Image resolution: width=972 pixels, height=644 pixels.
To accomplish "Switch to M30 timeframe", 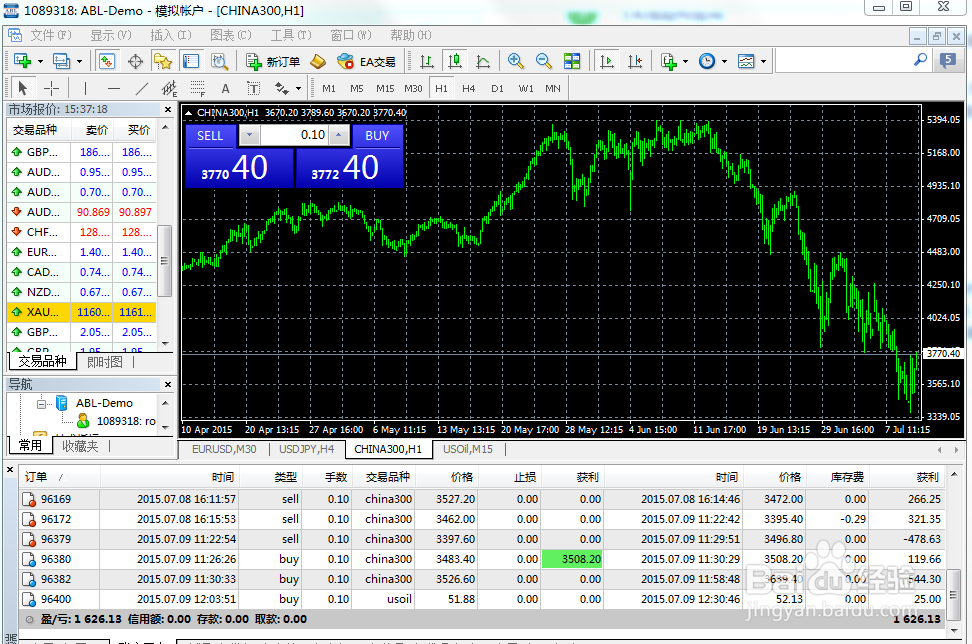I will (x=413, y=88).
